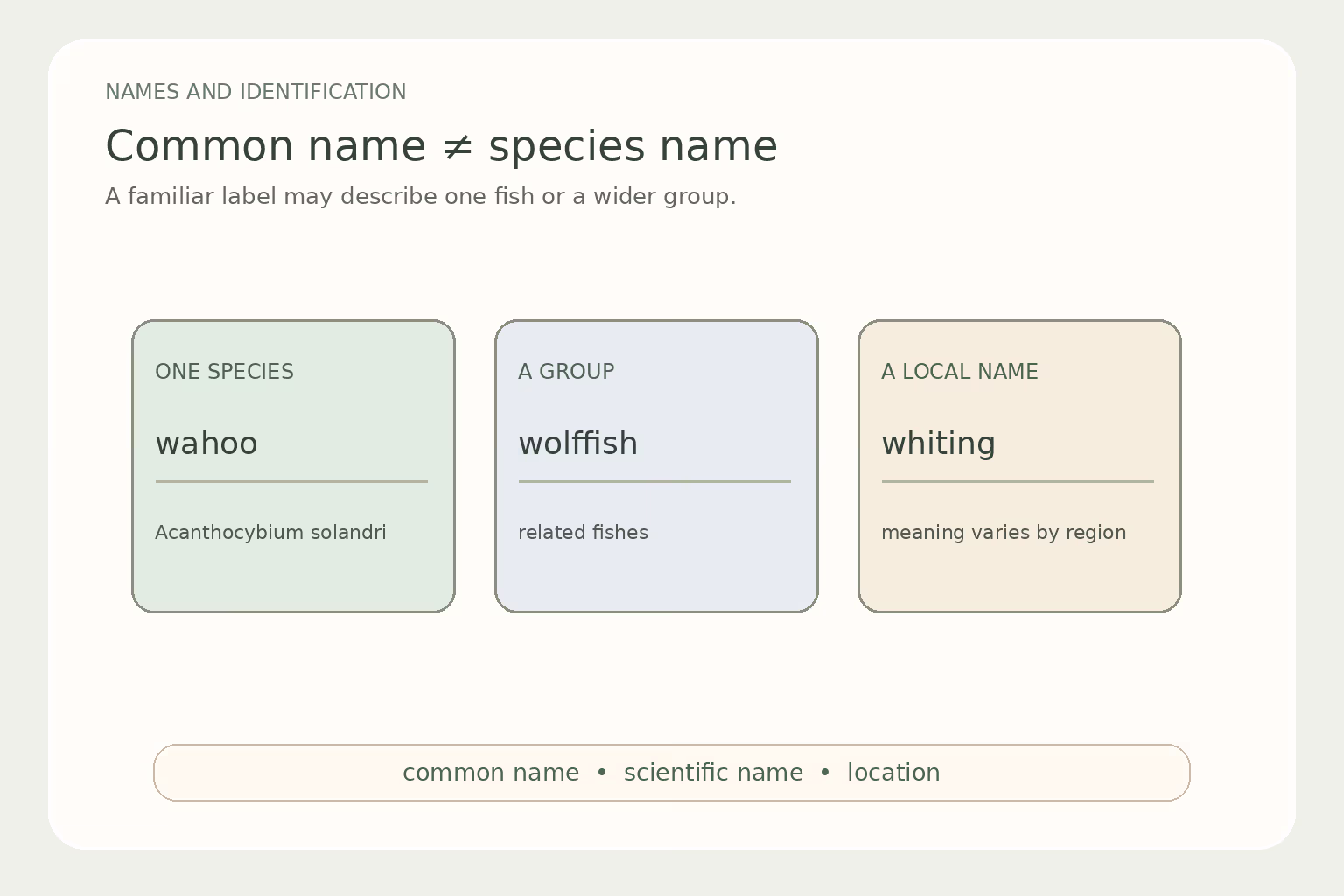Select the word "wolffish"
The width and height of the screenshot is (1344, 896).
578,444
